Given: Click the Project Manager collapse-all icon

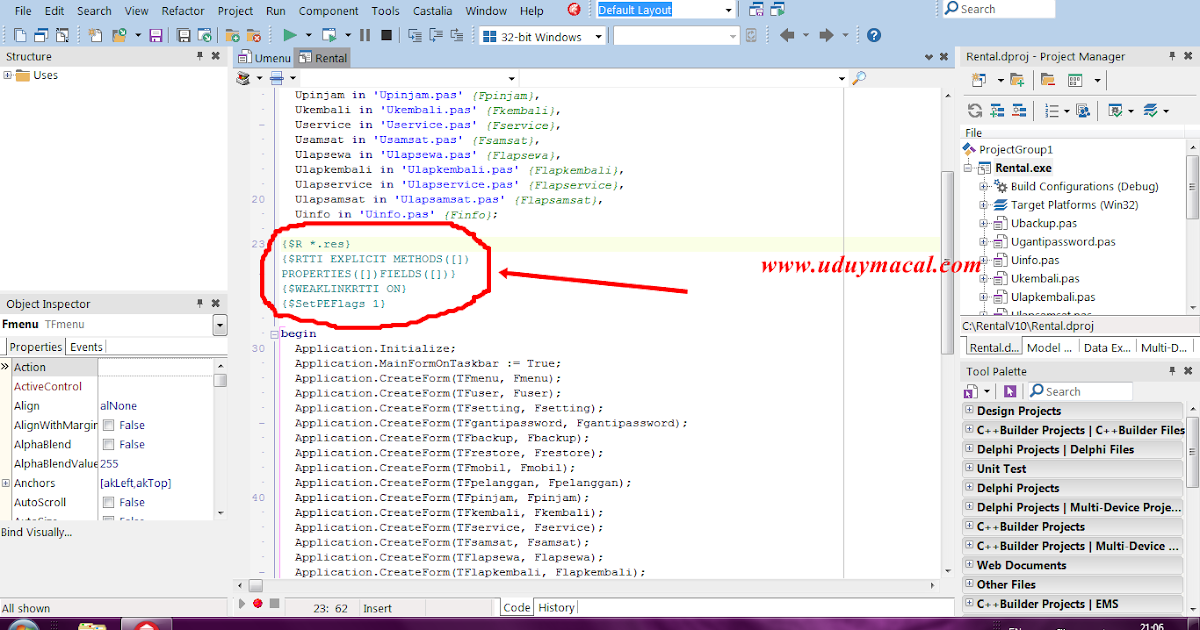Looking at the screenshot, I should coord(1021,110).
